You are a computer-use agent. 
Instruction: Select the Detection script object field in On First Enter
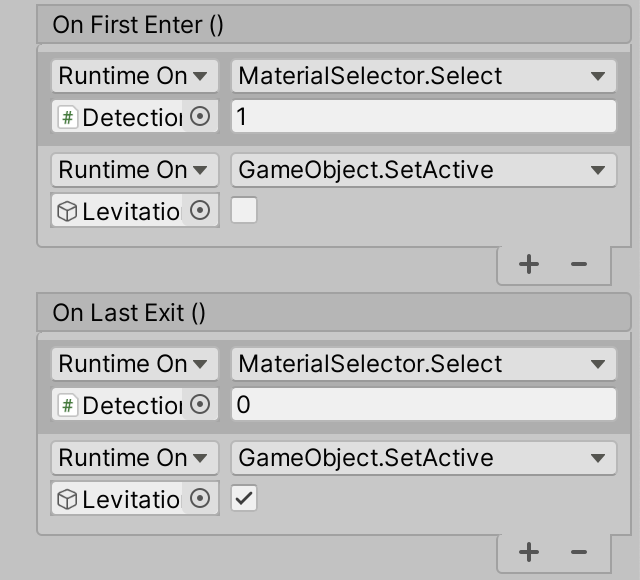point(120,117)
